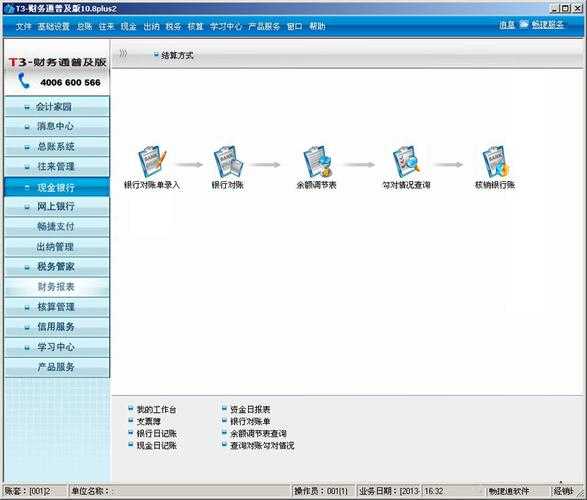The image size is (587, 500).
Task: Click the phone icon beside 4006 600 566
Action: [x=24, y=81]
